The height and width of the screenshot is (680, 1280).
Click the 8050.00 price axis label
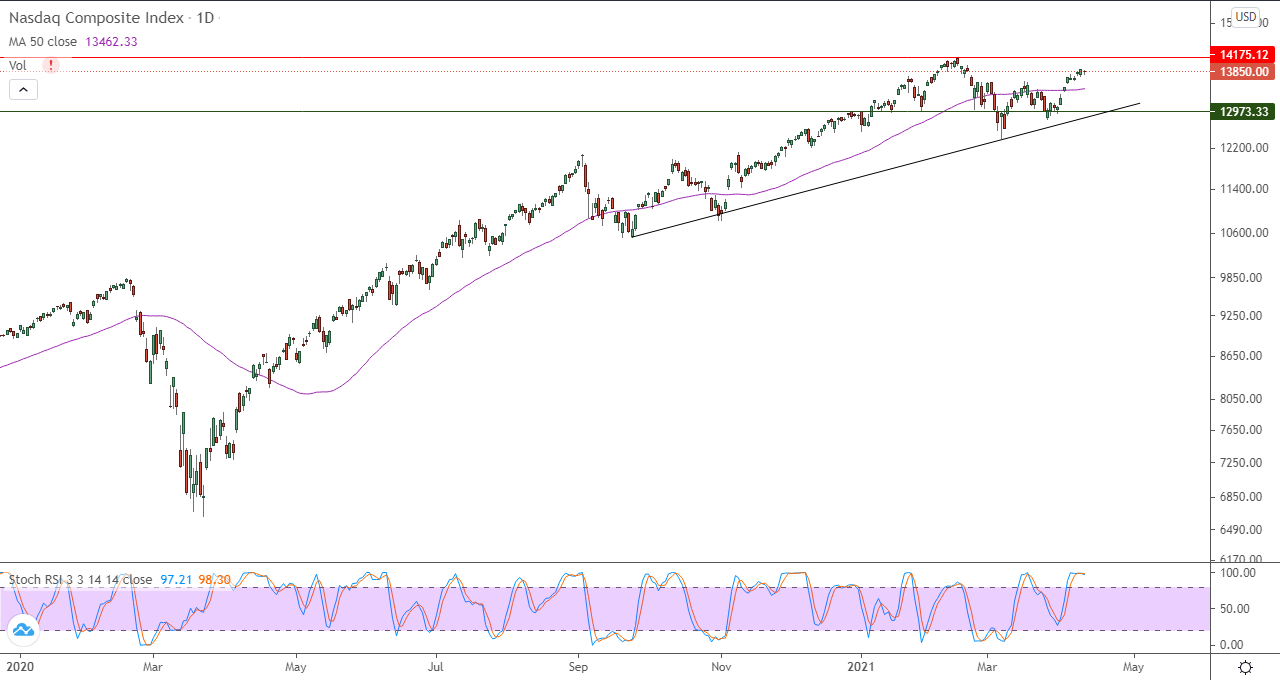pos(1243,398)
